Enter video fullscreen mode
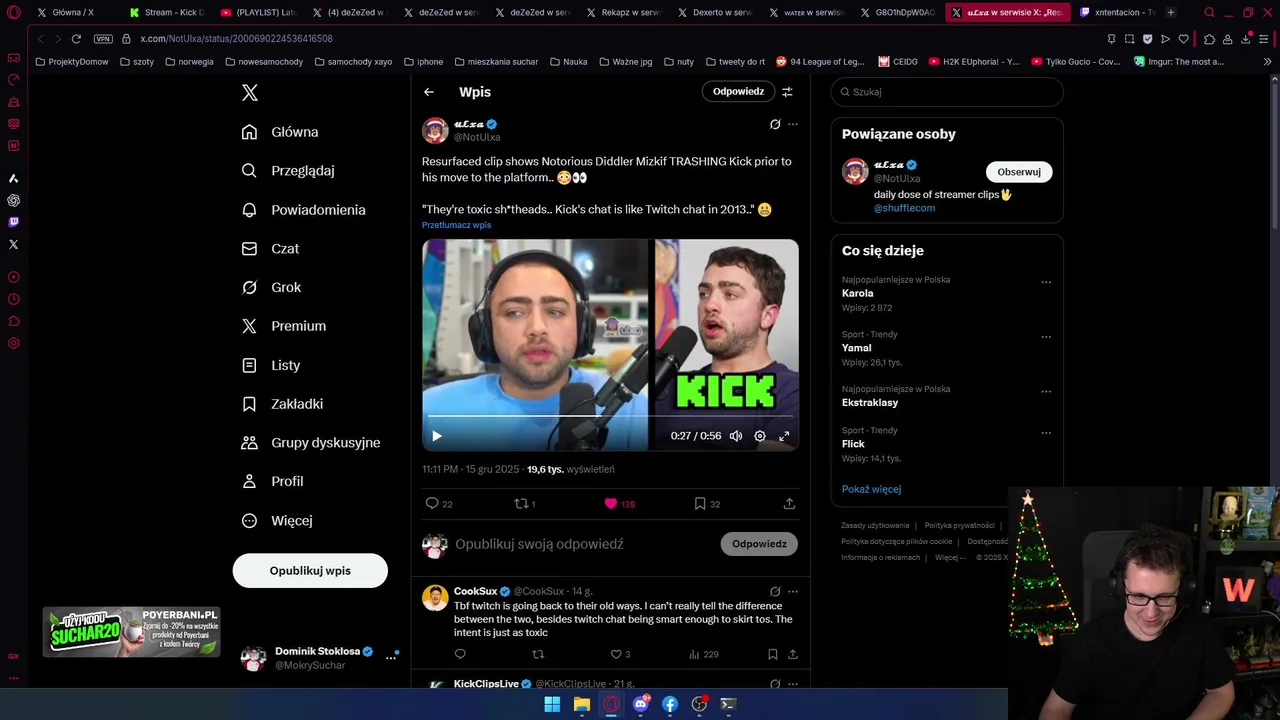The height and width of the screenshot is (720, 1280). [x=784, y=436]
